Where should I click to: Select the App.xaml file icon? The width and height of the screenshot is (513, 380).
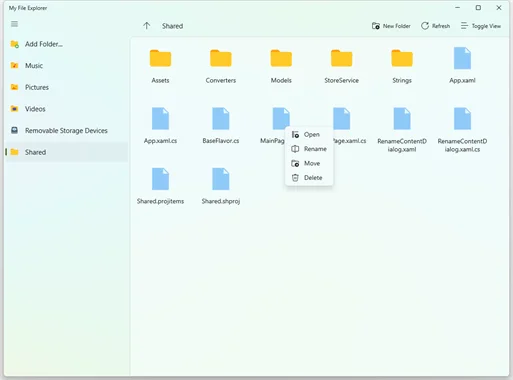[x=462, y=58]
